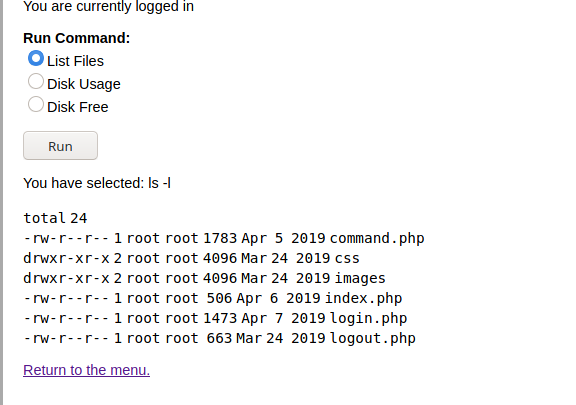Click the login.php filename in output
The width and height of the screenshot is (576, 405).
click(368, 318)
